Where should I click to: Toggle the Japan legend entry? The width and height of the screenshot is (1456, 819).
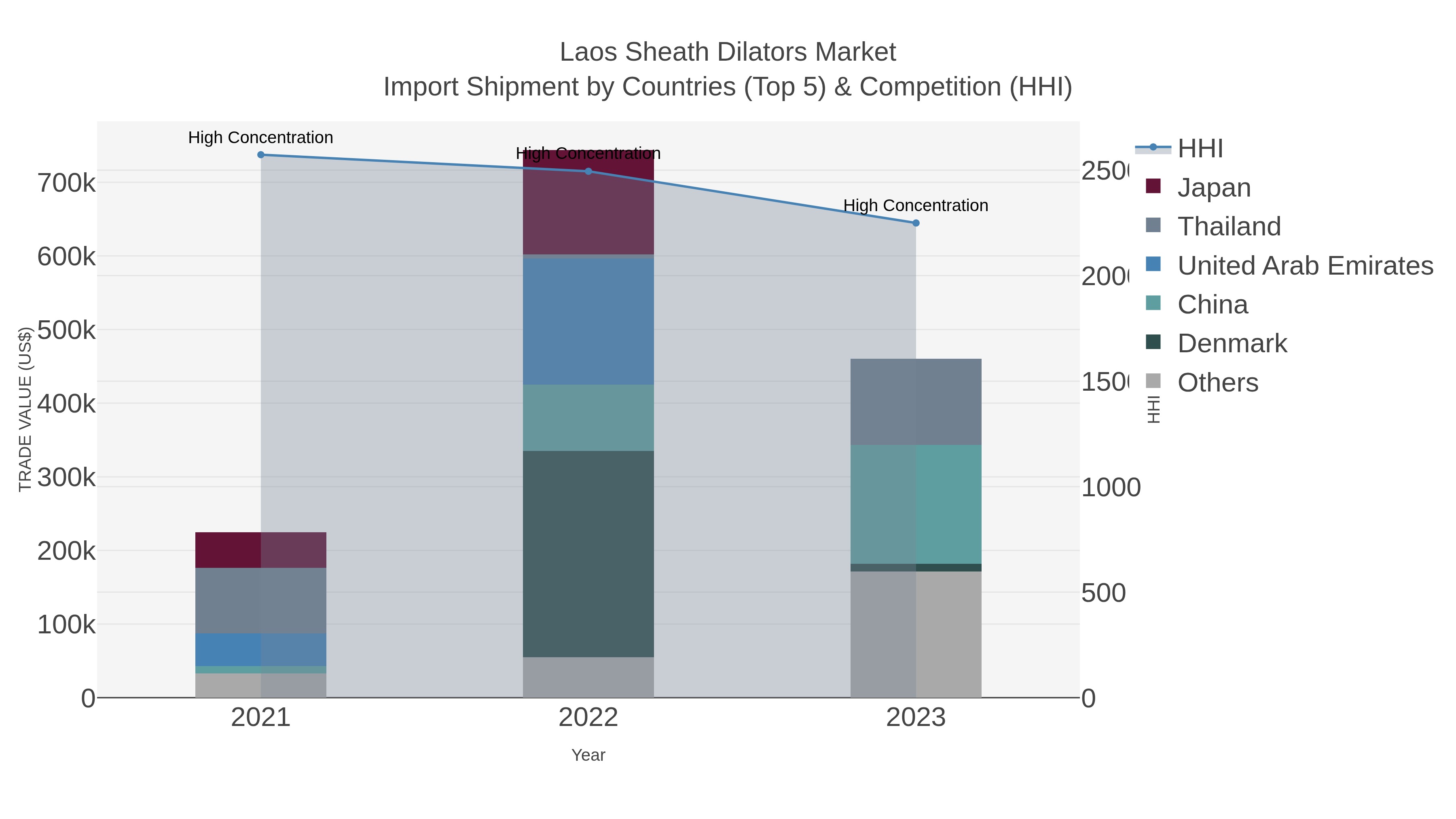tap(1199, 188)
